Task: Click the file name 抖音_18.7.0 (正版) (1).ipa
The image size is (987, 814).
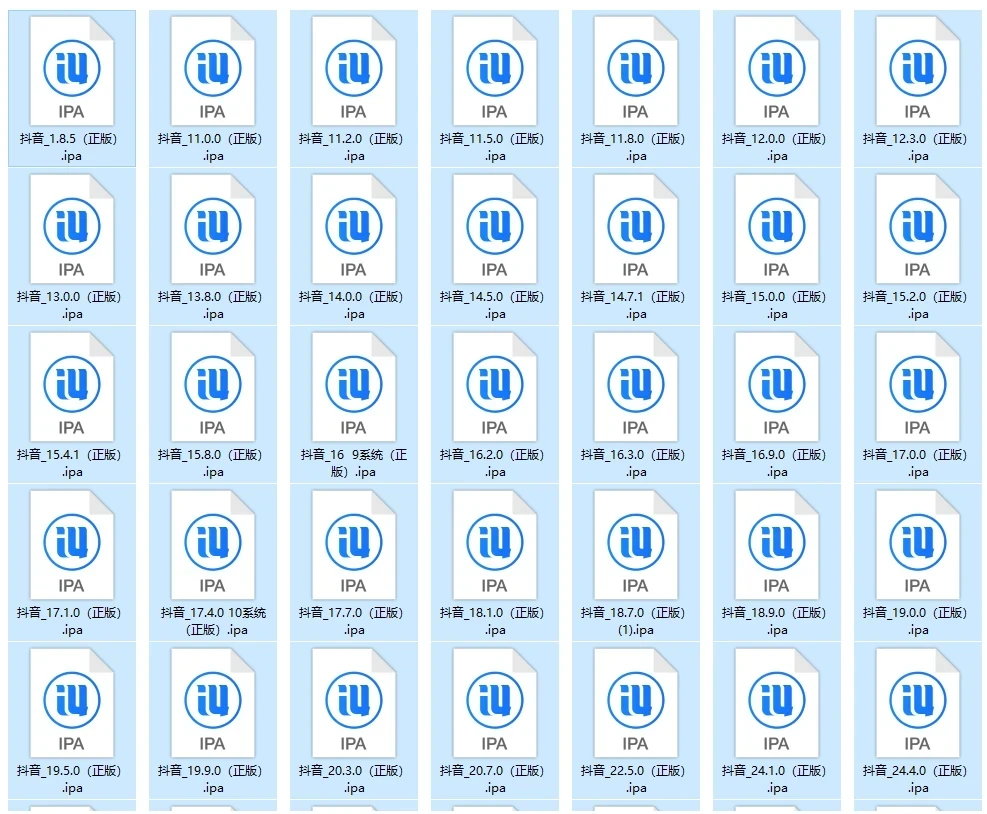Action: pos(633,621)
